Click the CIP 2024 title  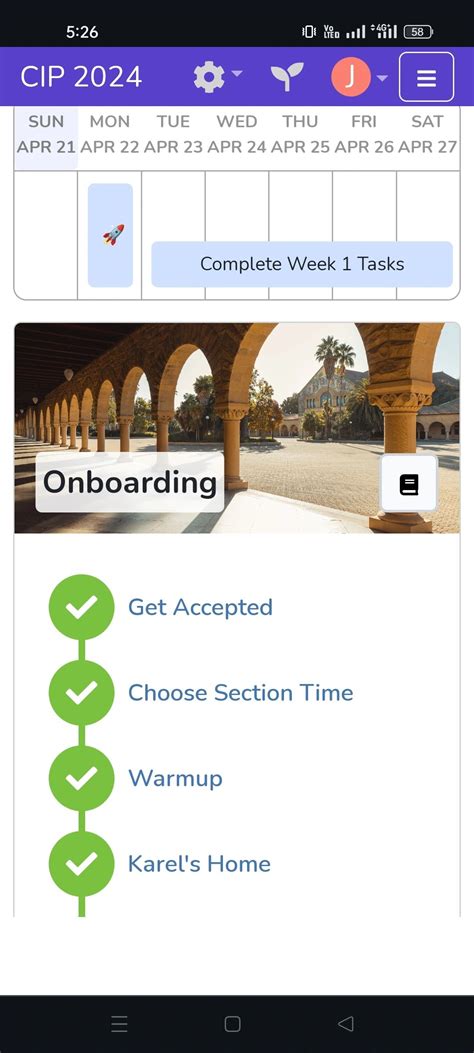(x=81, y=77)
